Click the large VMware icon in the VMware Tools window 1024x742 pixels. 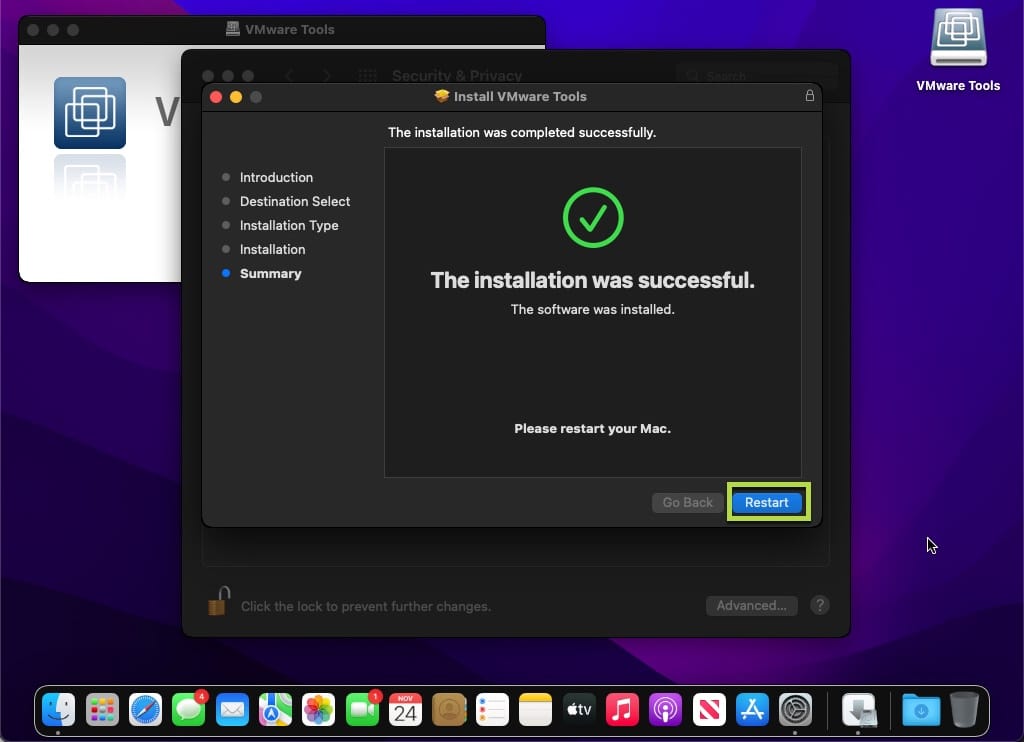(x=90, y=112)
